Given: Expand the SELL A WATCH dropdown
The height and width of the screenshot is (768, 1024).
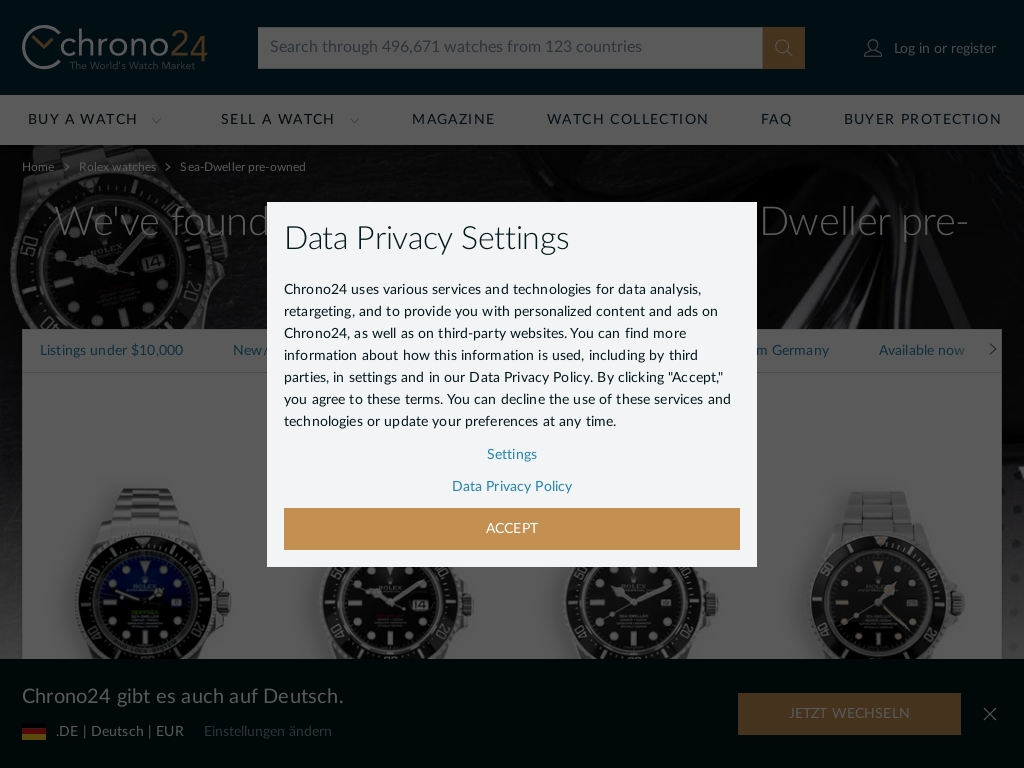Looking at the screenshot, I should click(354, 120).
